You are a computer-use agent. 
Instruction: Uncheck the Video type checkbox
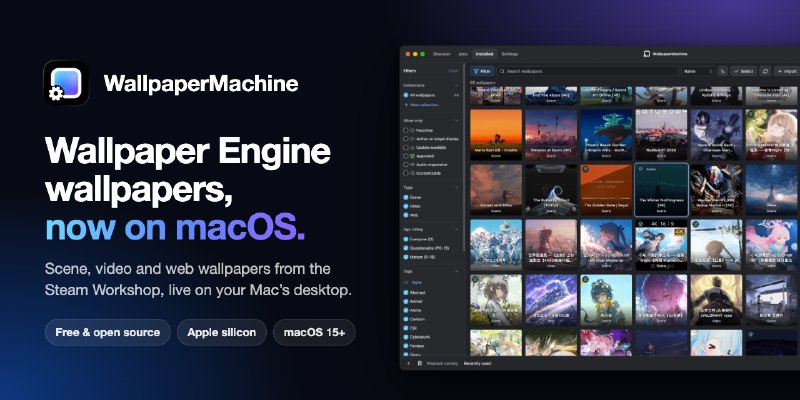(x=406, y=206)
